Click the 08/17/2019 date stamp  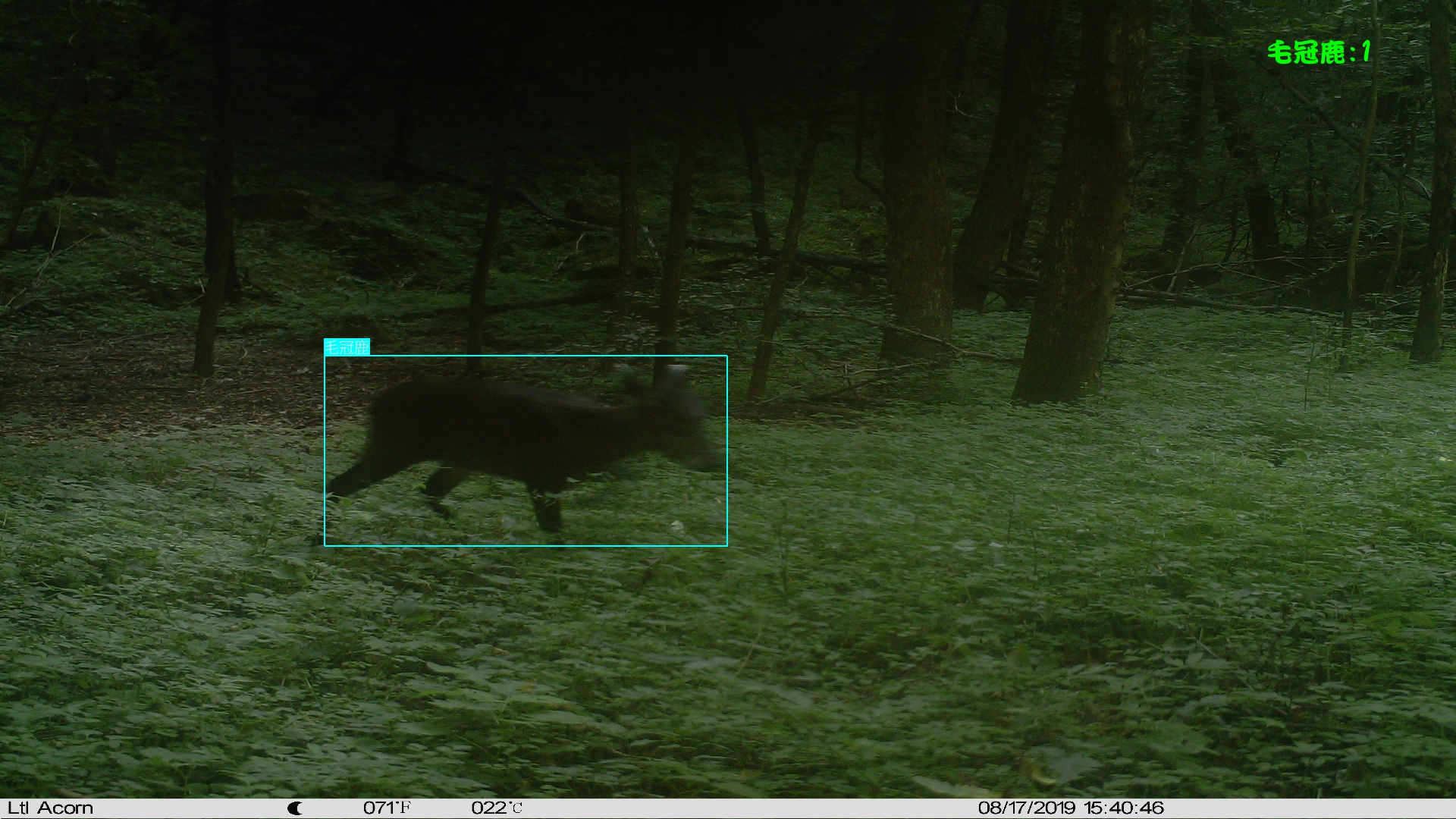[1028, 808]
